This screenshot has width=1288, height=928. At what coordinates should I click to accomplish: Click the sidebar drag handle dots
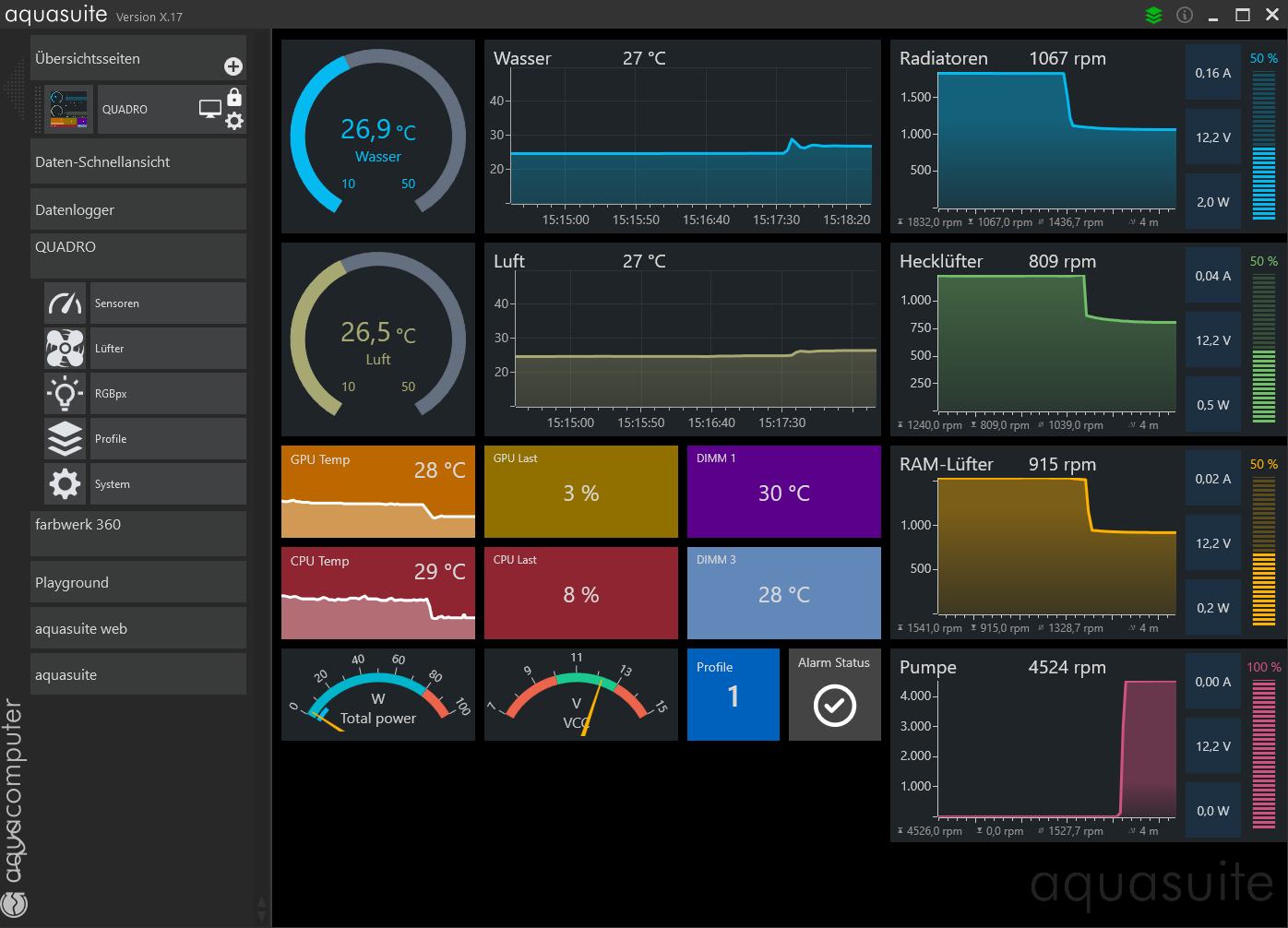point(38,109)
